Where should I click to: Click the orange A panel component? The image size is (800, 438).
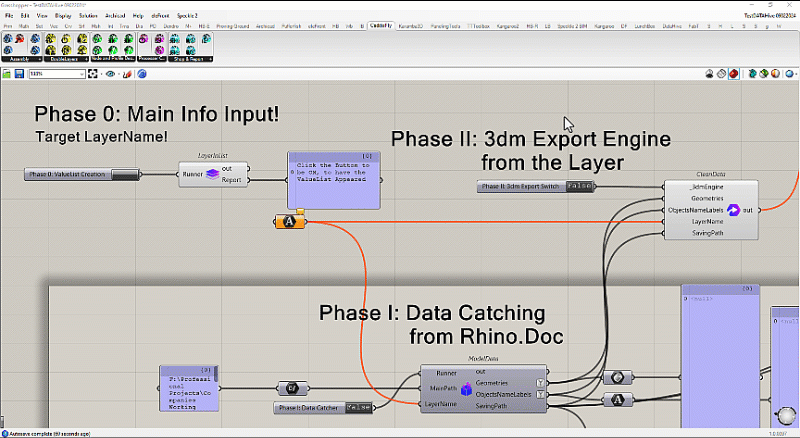pos(288,222)
